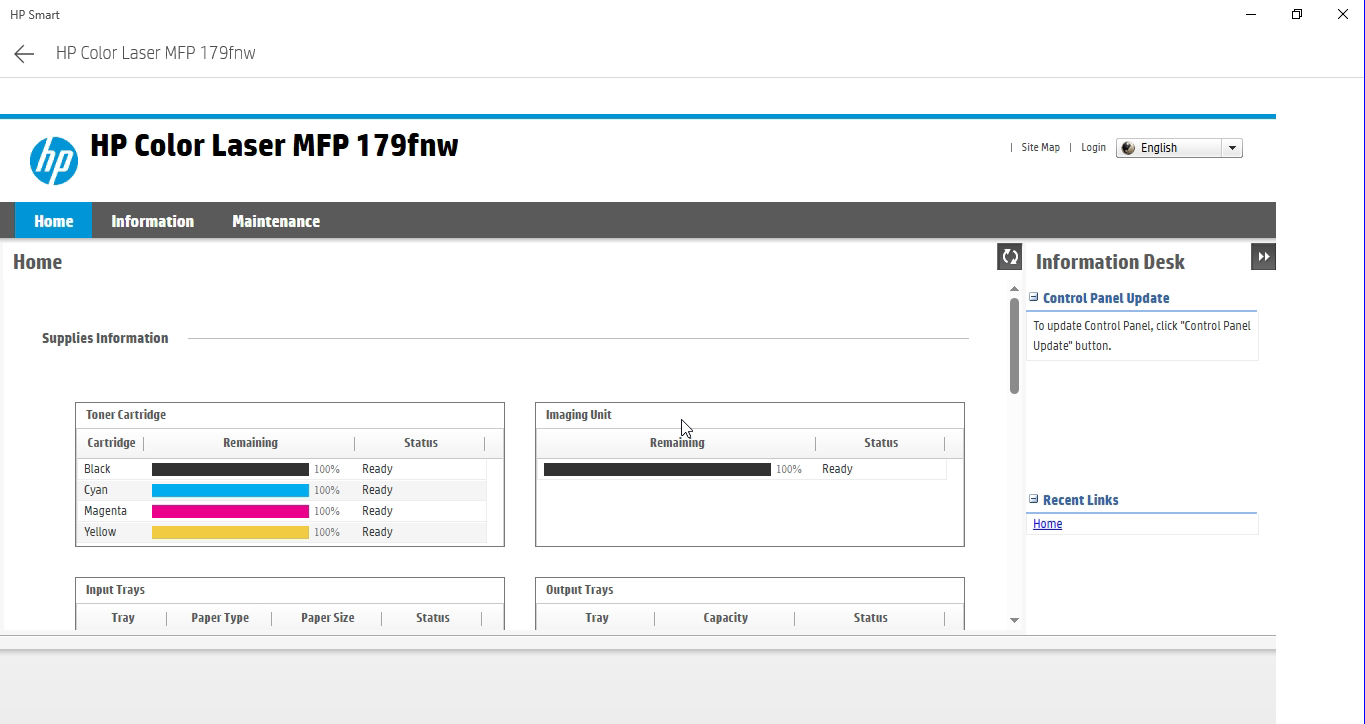This screenshot has width=1365, height=724.
Task: Refresh the Home page status icon
Action: 1009,257
